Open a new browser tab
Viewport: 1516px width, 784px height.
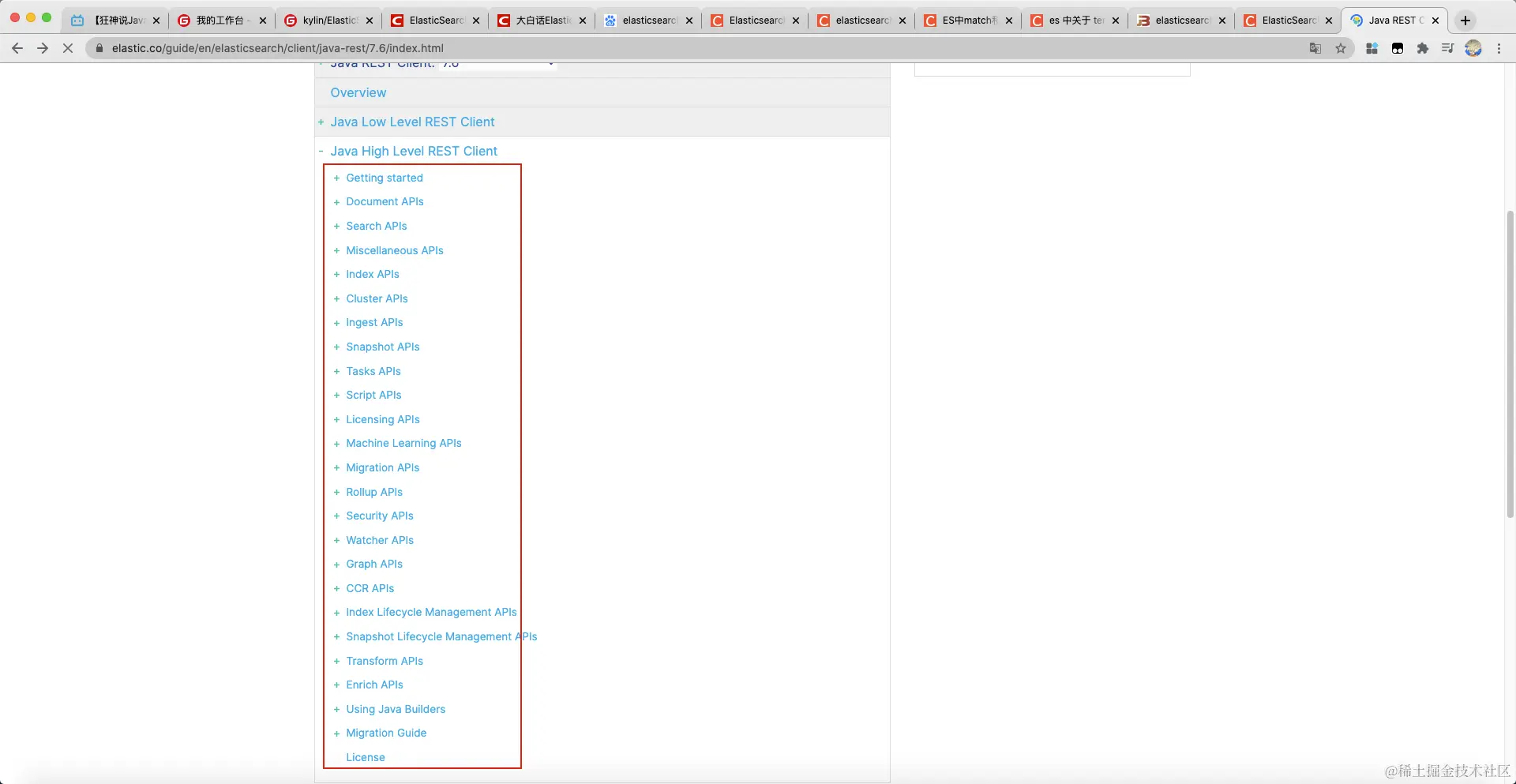(x=1465, y=21)
